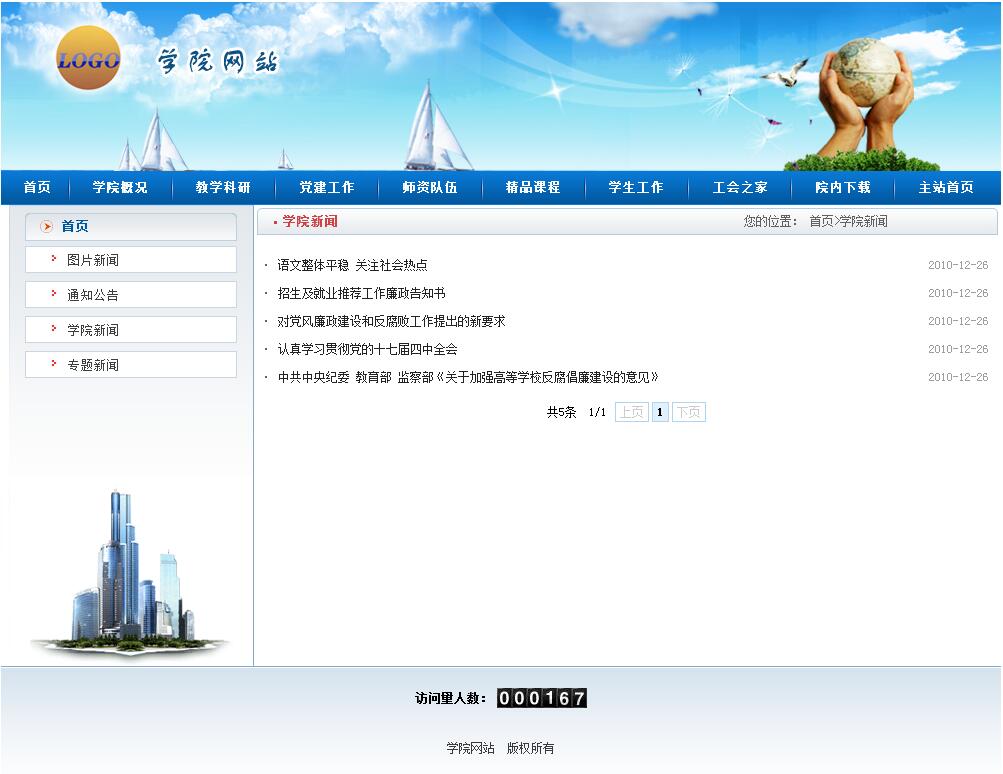Click 首页 in the breadcrumb path

pyautogui.click(x=821, y=221)
